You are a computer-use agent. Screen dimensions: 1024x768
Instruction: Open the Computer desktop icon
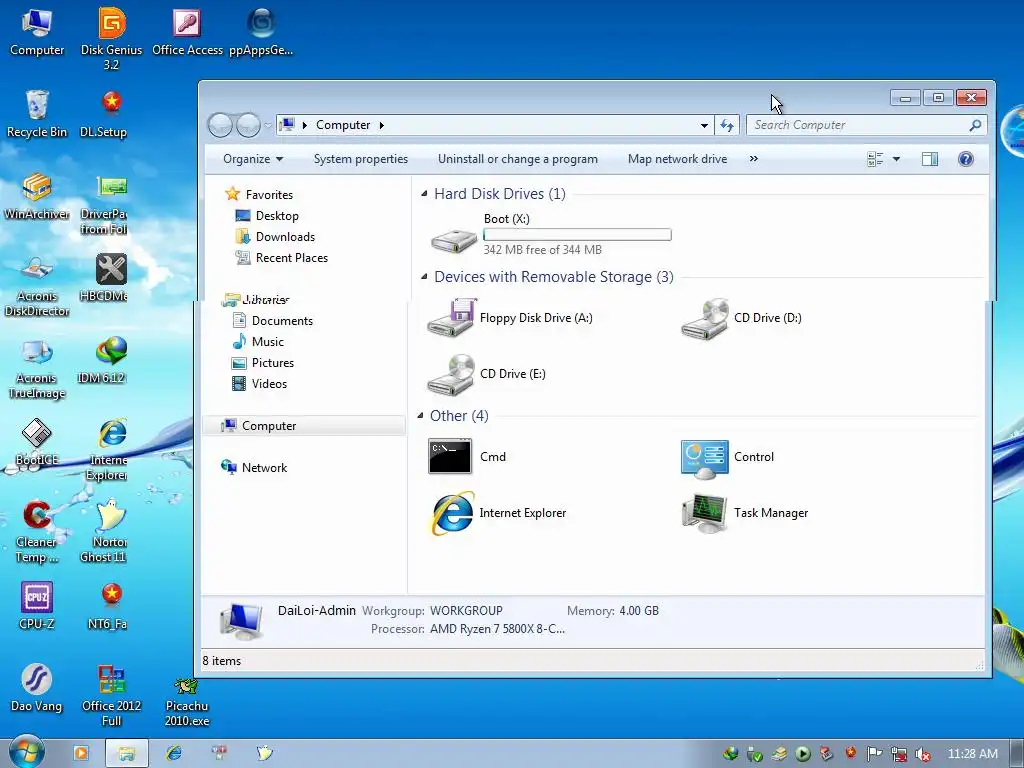(x=37, y=33)
